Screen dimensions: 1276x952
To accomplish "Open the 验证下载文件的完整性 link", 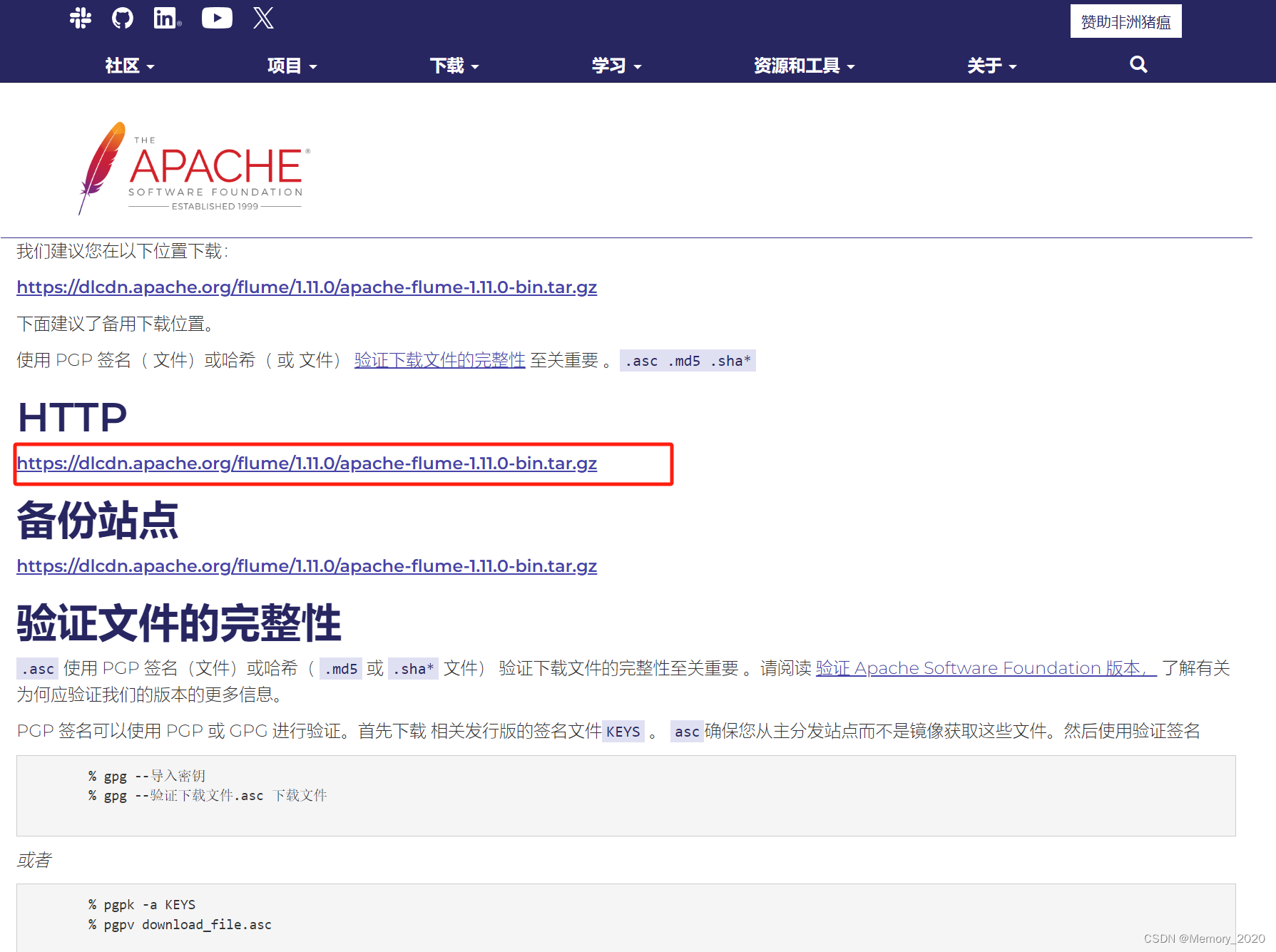I will (439, 361).
